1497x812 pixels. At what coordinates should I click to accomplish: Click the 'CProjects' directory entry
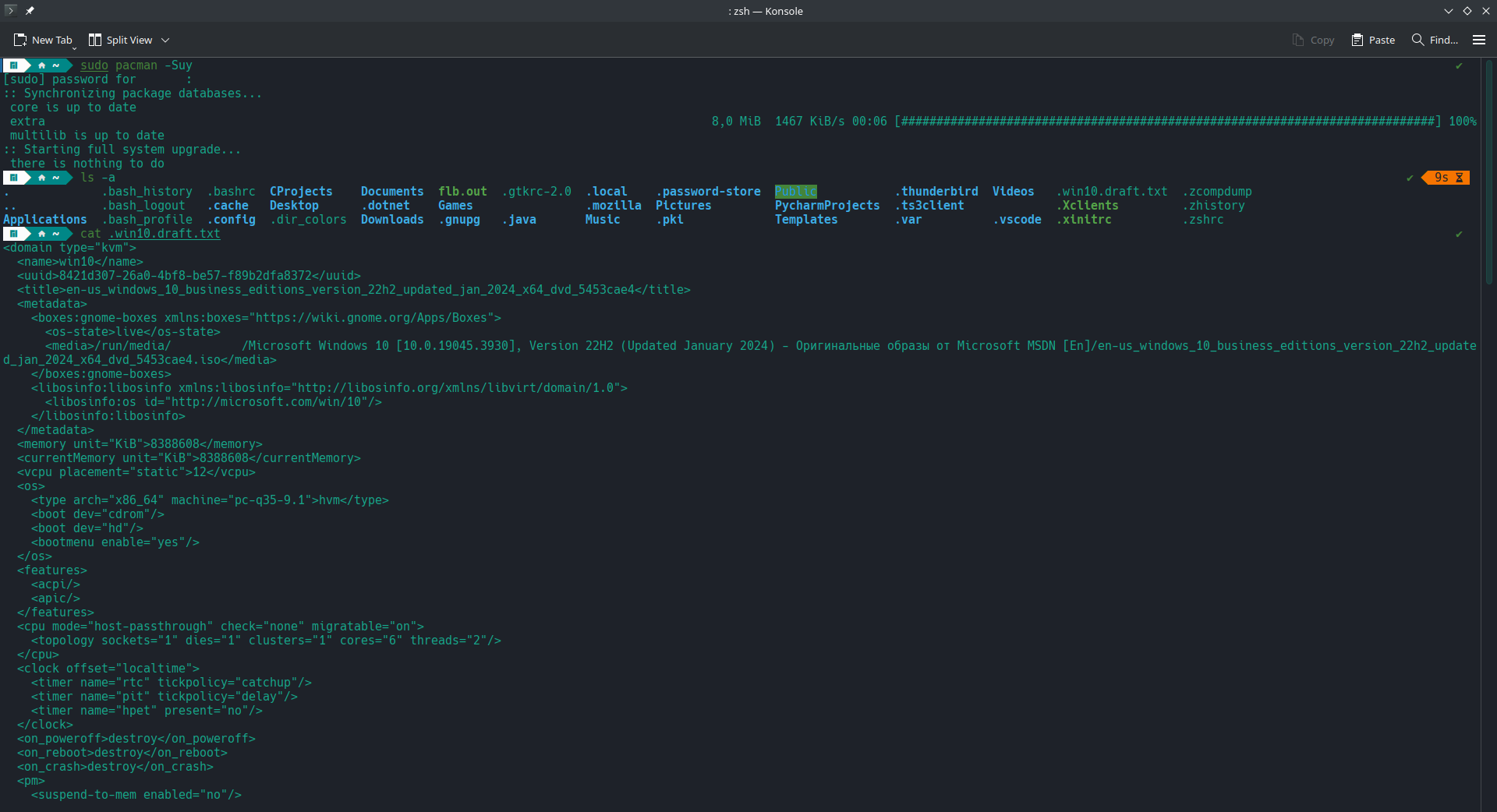click(301, 192)
